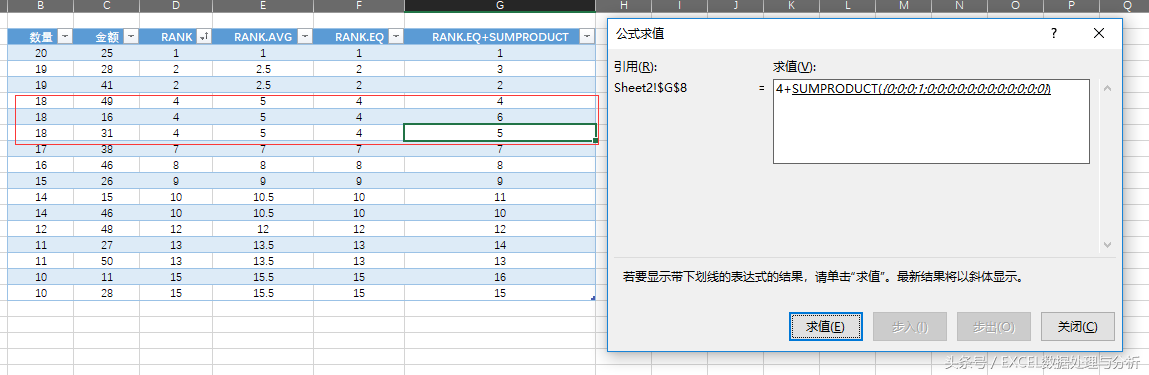The height and width of the screenshot is (375, 1149).
Task: Click the 金额 cell containing 26
Action: [106, 181]
